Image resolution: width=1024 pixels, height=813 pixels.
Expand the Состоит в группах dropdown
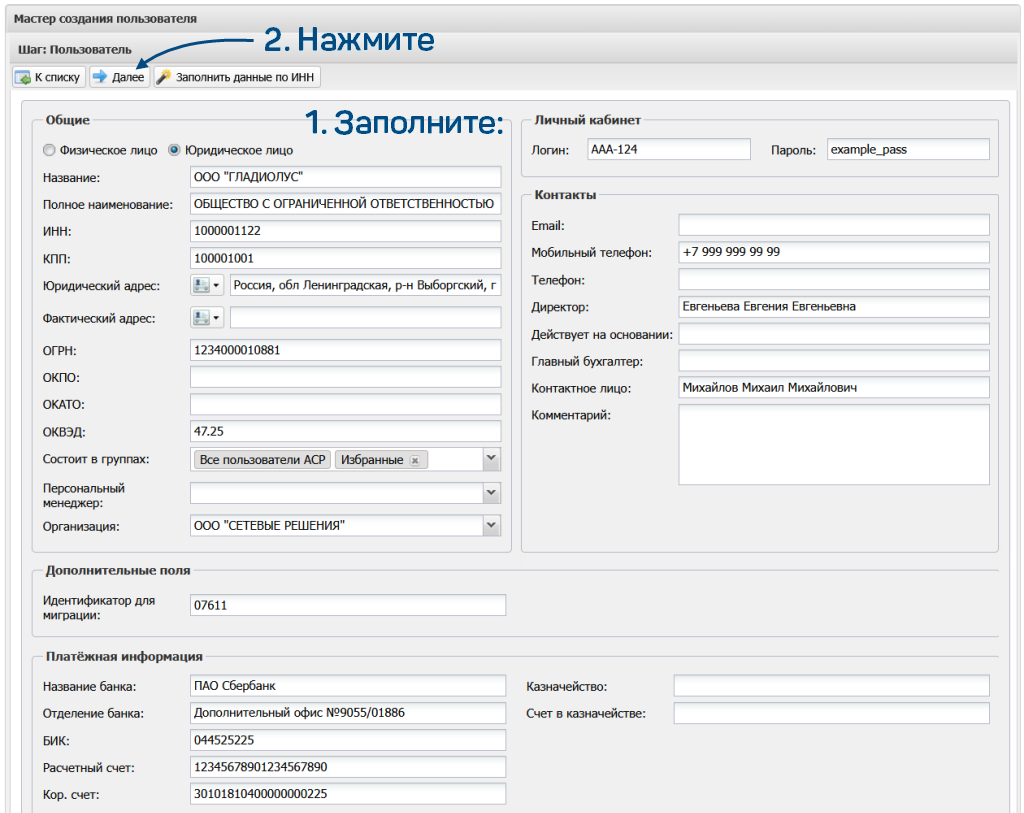coord(490,459)
